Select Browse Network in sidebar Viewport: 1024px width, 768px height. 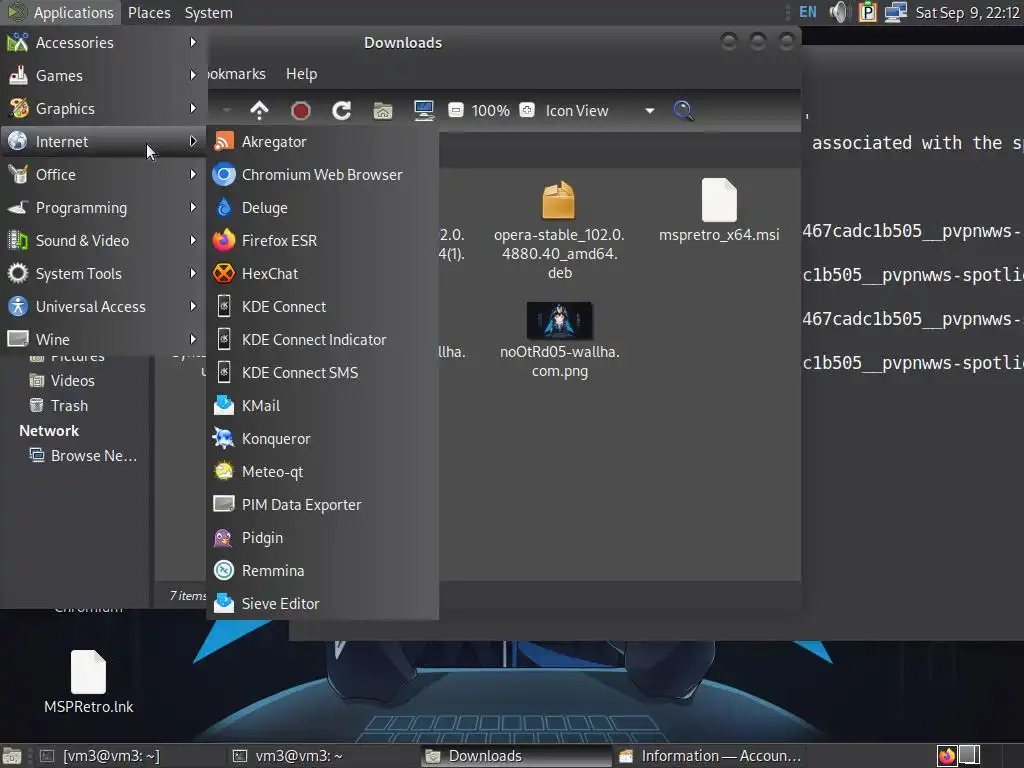tap(94, 456)
